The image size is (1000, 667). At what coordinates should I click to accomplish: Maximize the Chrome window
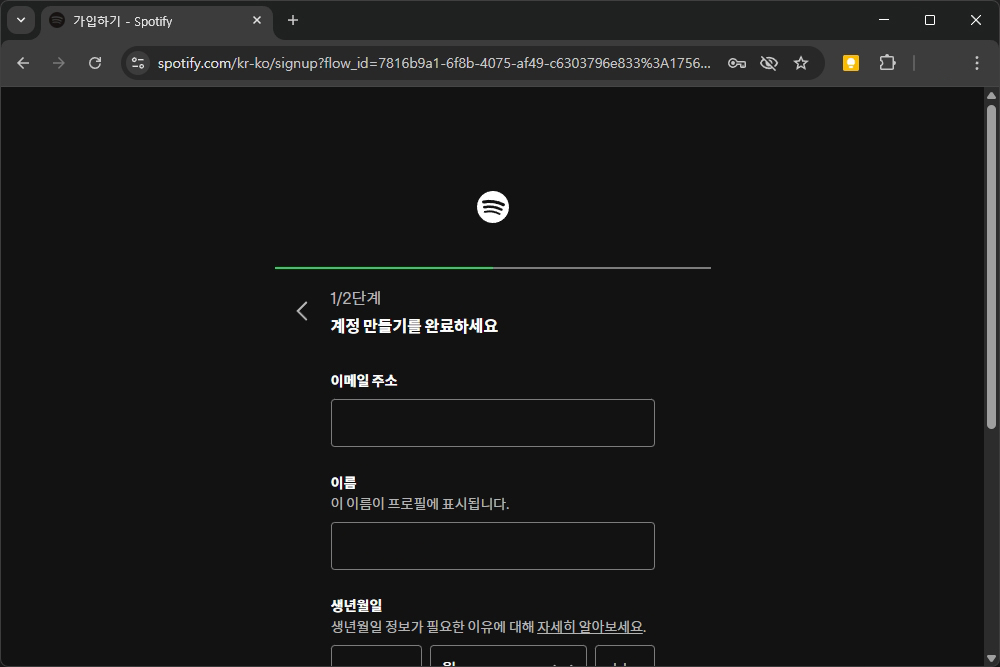pyautogui.click(x=930, y=20)
